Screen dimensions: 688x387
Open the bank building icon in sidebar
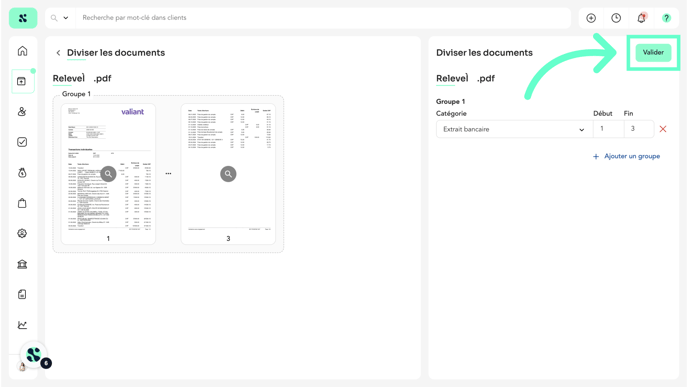(22, 264)
